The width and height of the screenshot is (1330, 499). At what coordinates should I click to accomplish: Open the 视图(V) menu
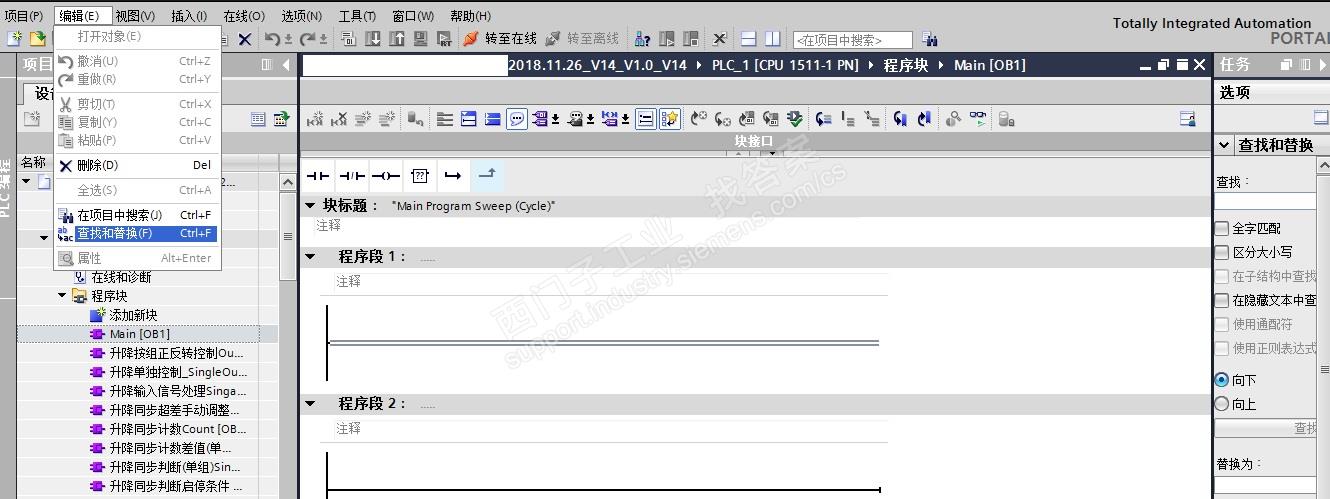[x=135, y=16]
